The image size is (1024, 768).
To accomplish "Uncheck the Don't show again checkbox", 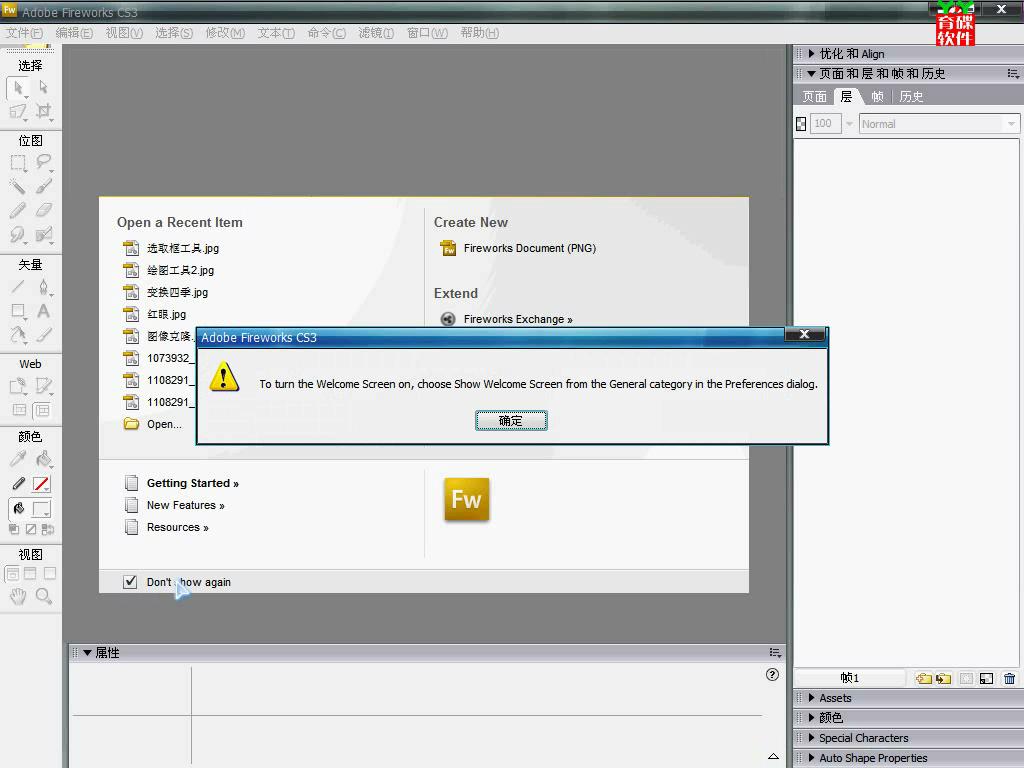I will (x=130, y=582).
